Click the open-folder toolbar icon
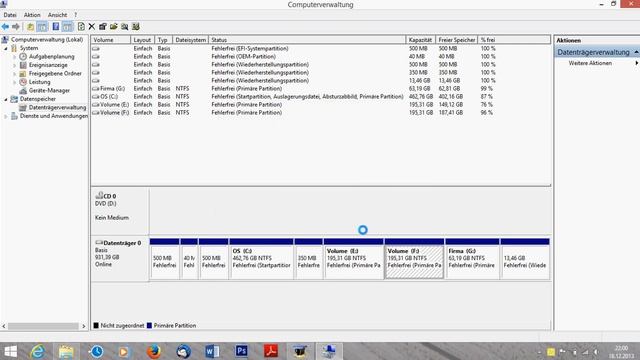This screenshot has width=640, height=360. 113,27
